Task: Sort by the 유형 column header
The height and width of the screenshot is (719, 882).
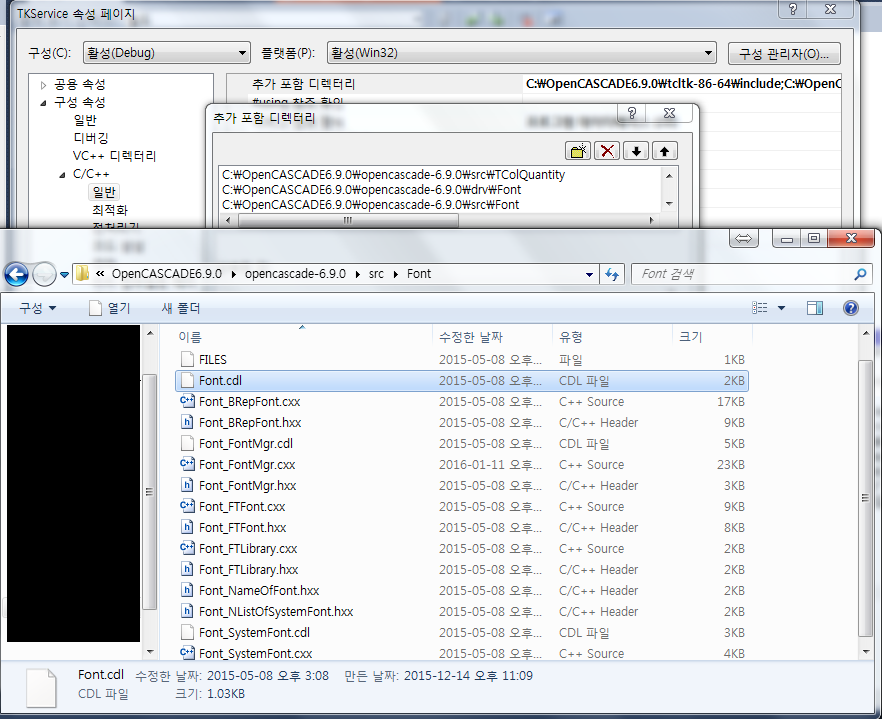Action: pos(570,337)
